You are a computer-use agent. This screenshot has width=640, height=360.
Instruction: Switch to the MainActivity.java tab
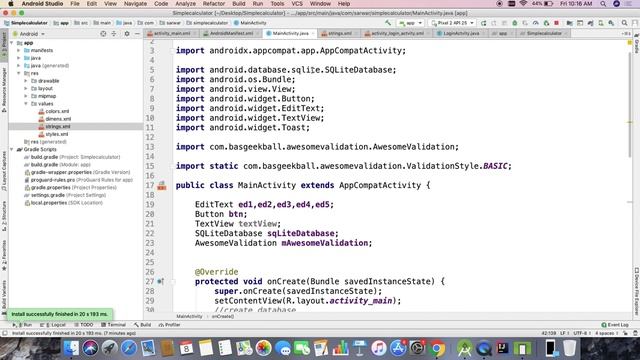tap(290, 33)
